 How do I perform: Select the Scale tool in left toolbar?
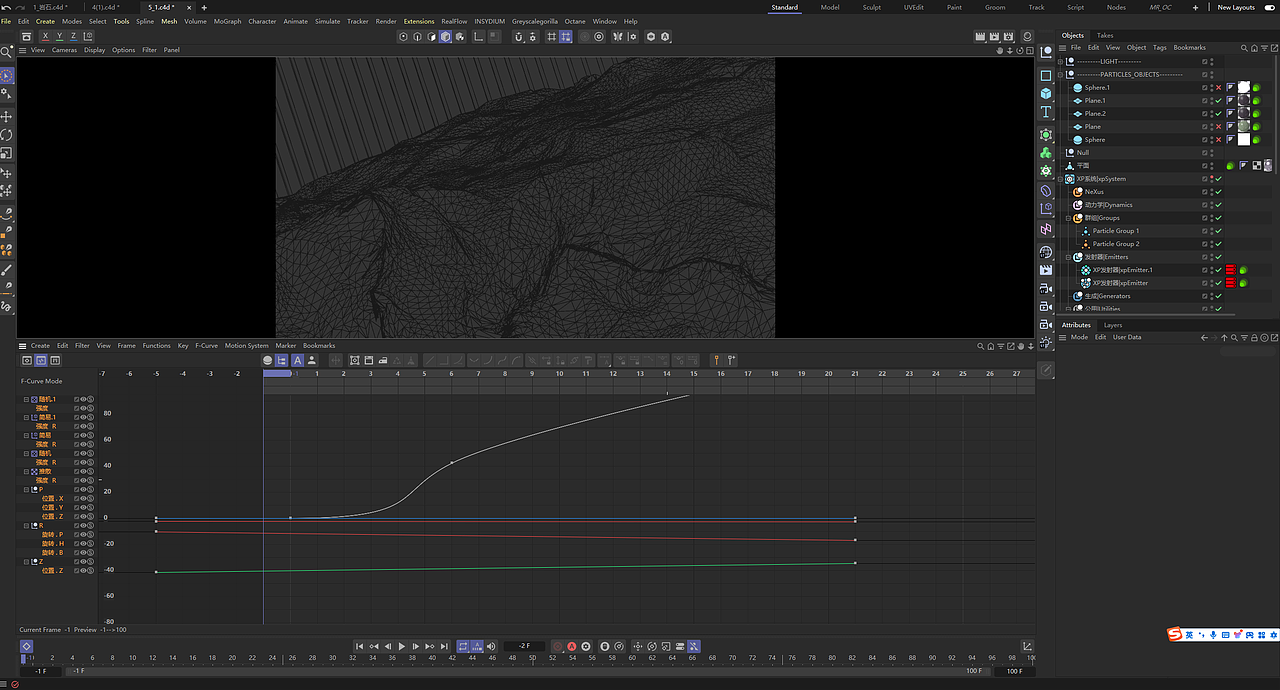coord(7,153)
